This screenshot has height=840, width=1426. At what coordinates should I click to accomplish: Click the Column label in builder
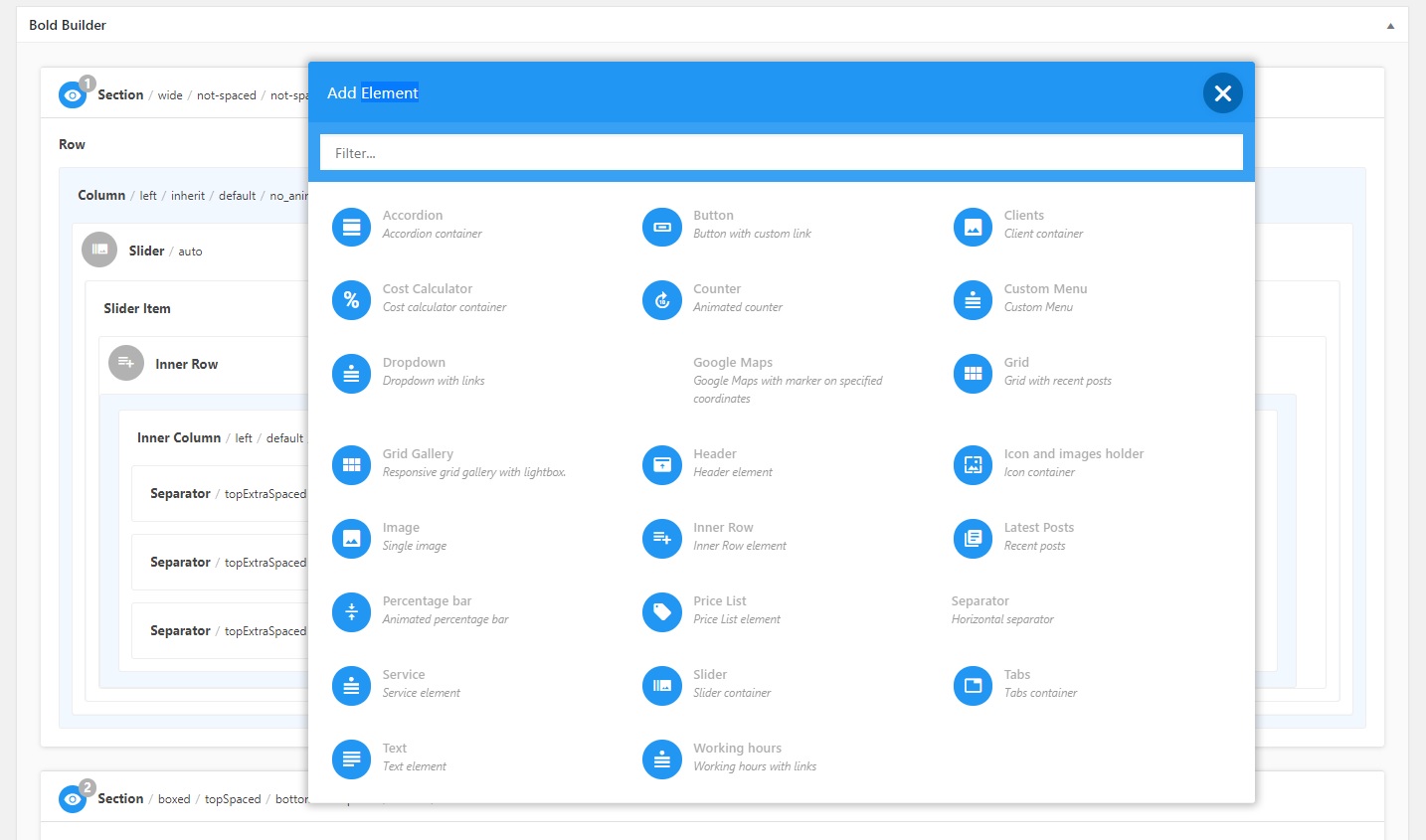[x=101, y=195]
